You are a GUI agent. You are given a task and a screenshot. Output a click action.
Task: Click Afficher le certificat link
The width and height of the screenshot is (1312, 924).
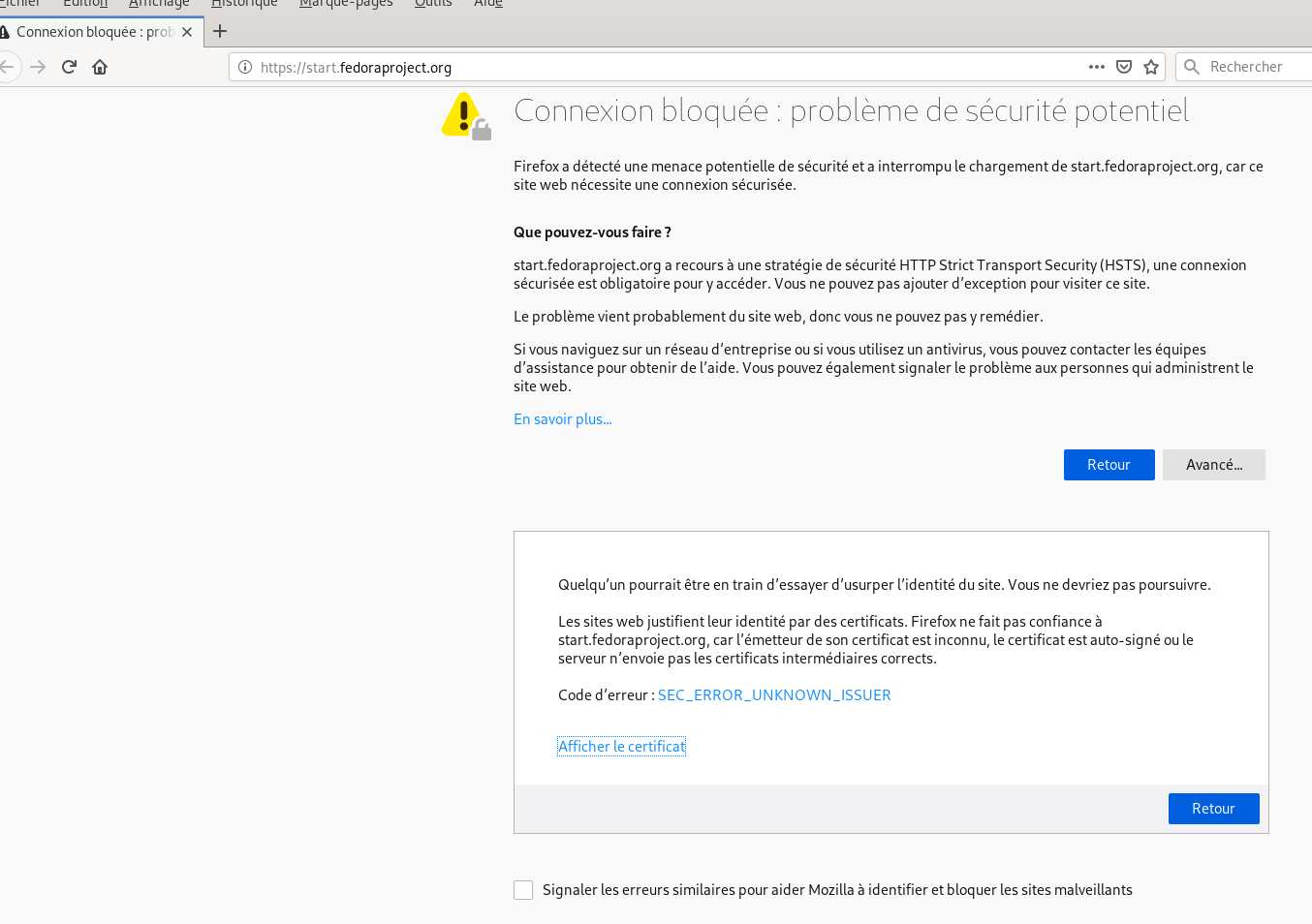tap(621, 747)
